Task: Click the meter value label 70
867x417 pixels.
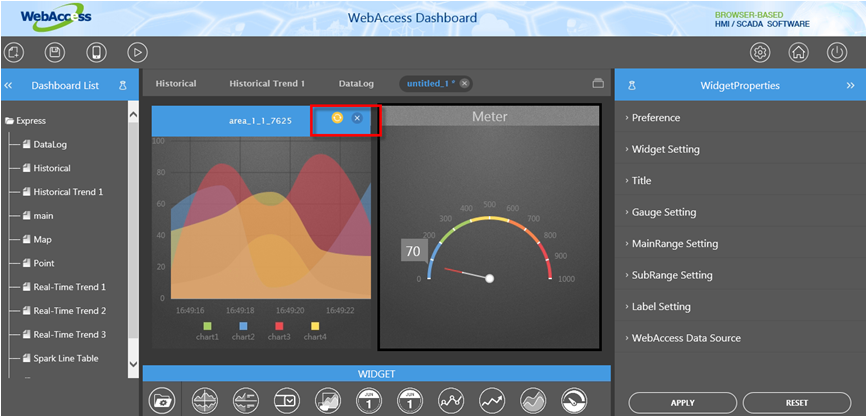Action: pyautogui.click(x=413, y=252)
